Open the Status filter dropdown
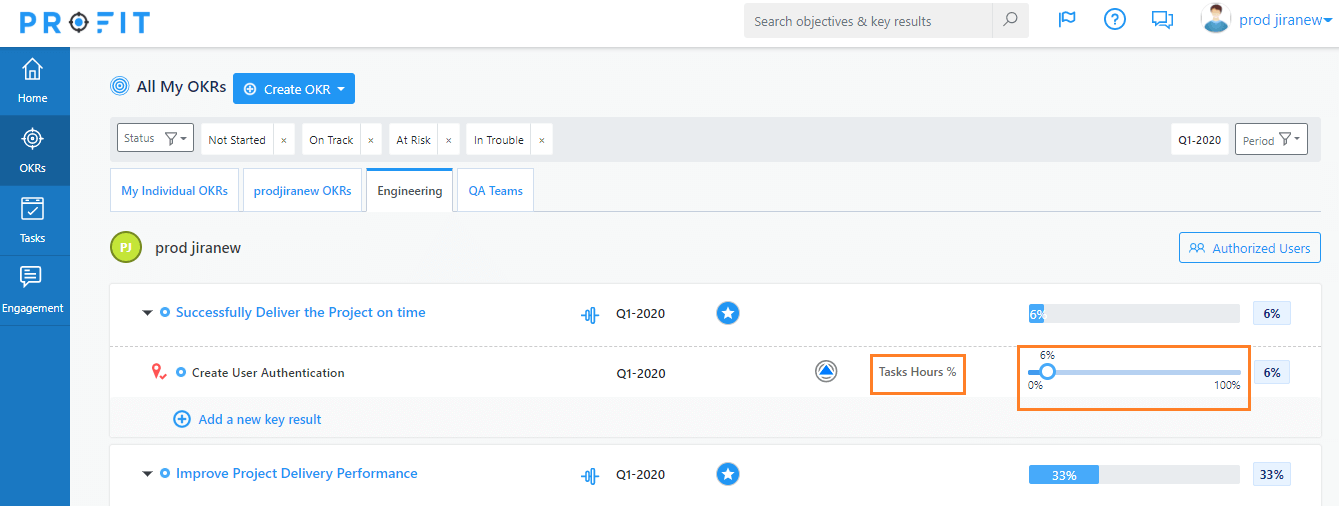 [x=155, y=138]
